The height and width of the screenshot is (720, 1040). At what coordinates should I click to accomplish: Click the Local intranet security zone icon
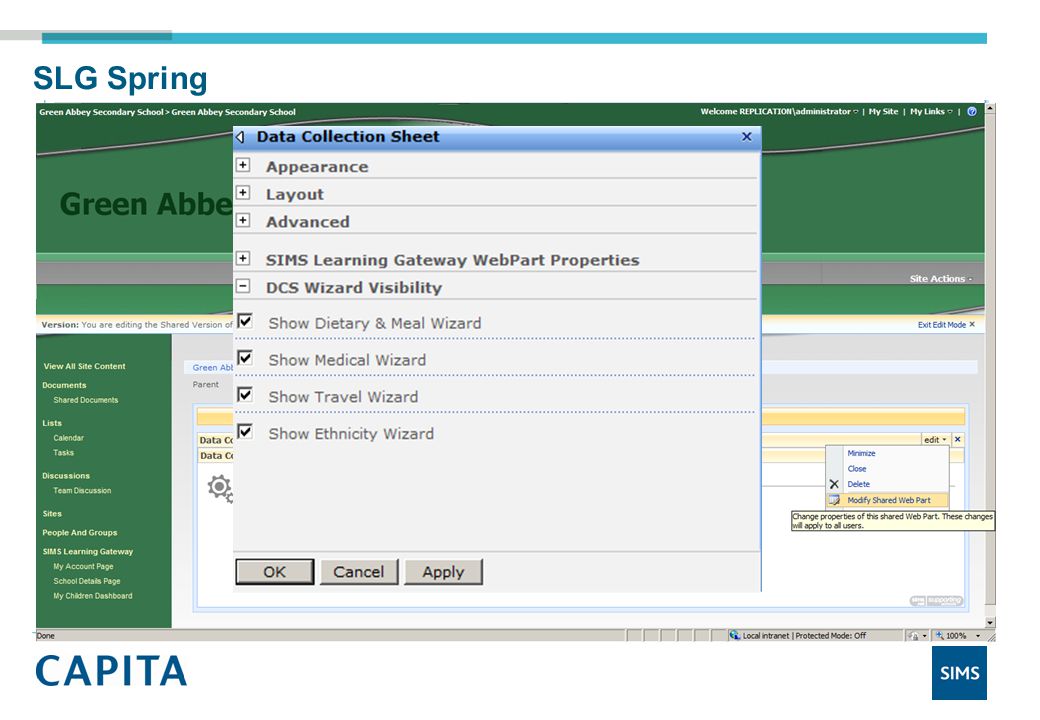734,635
